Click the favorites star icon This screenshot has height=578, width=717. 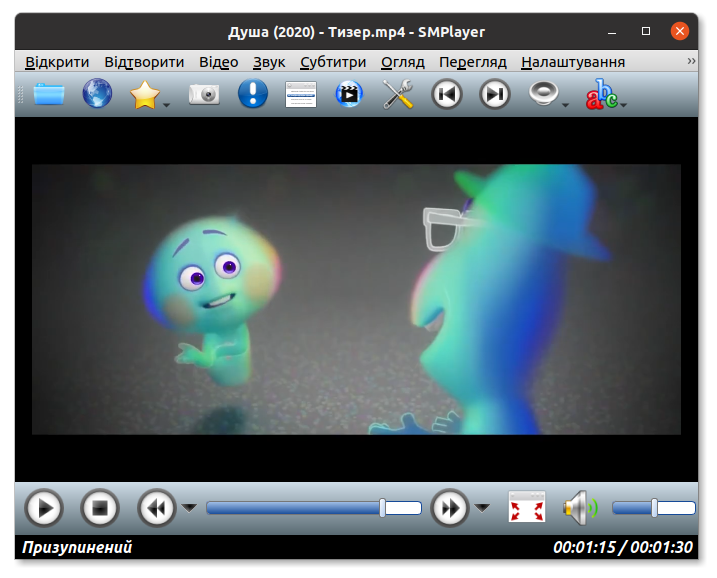144,95
